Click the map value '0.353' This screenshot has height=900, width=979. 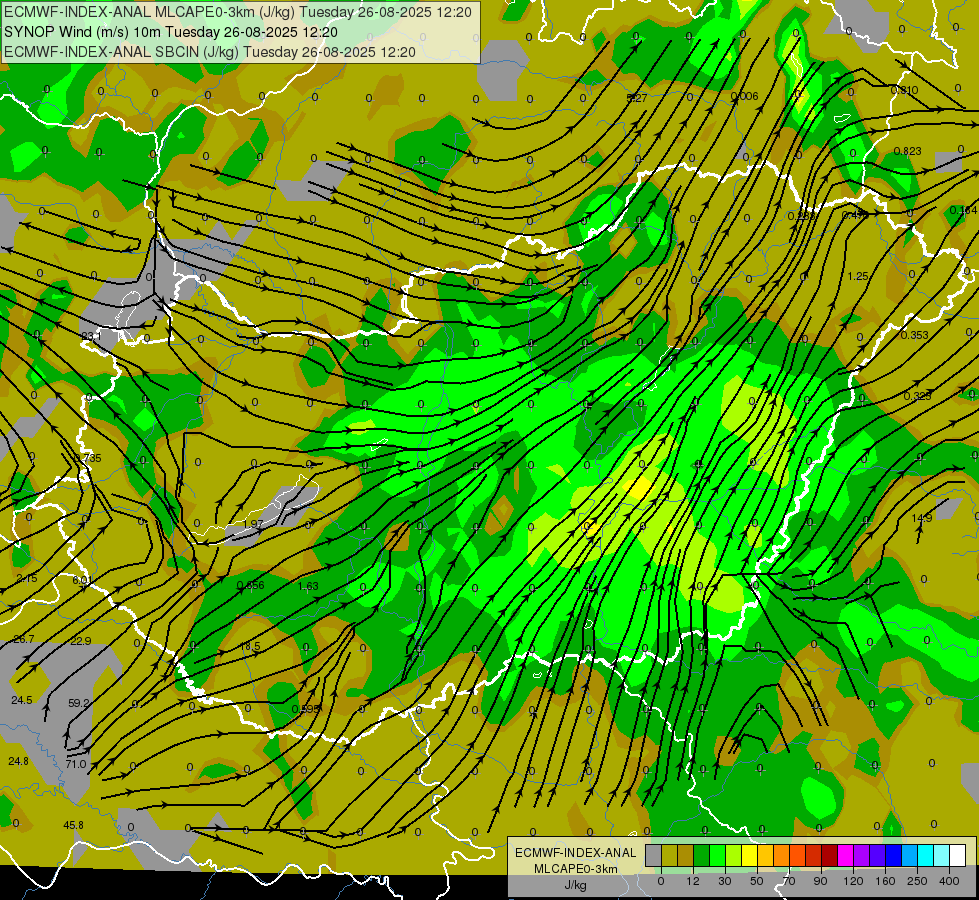pos(915,335)
